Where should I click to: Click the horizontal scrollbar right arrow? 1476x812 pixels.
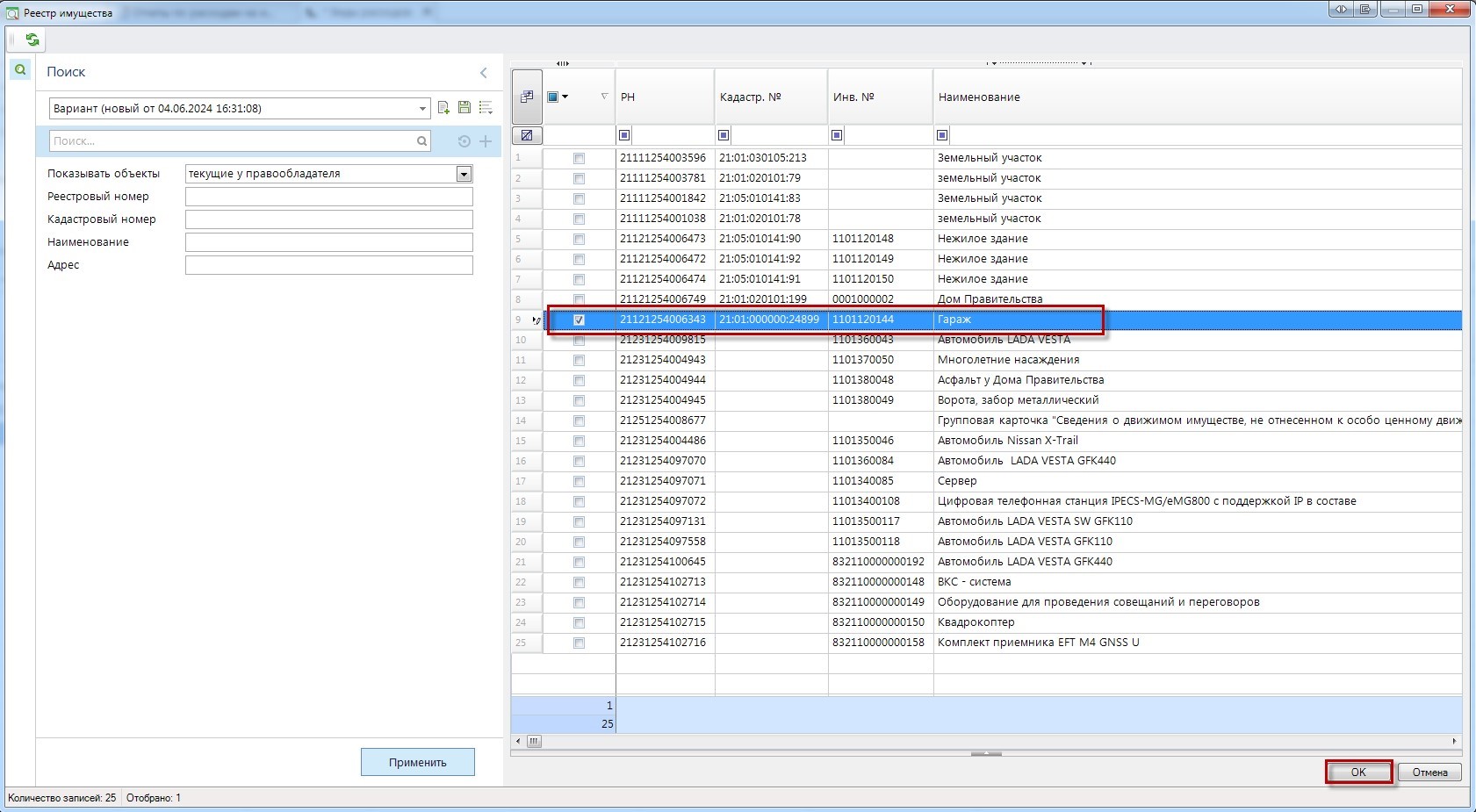point(1455,742)
